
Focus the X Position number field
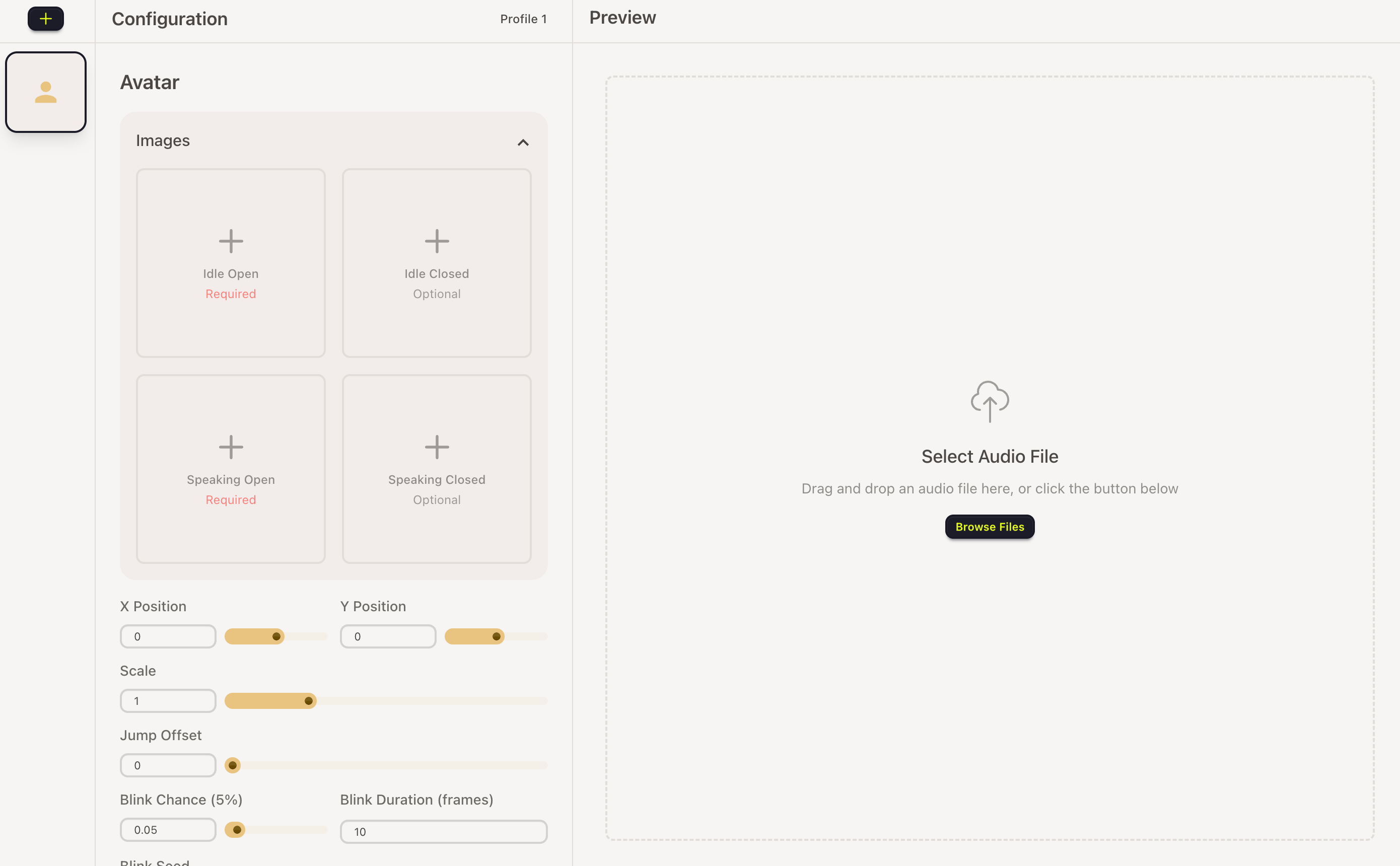pos(168,636)
